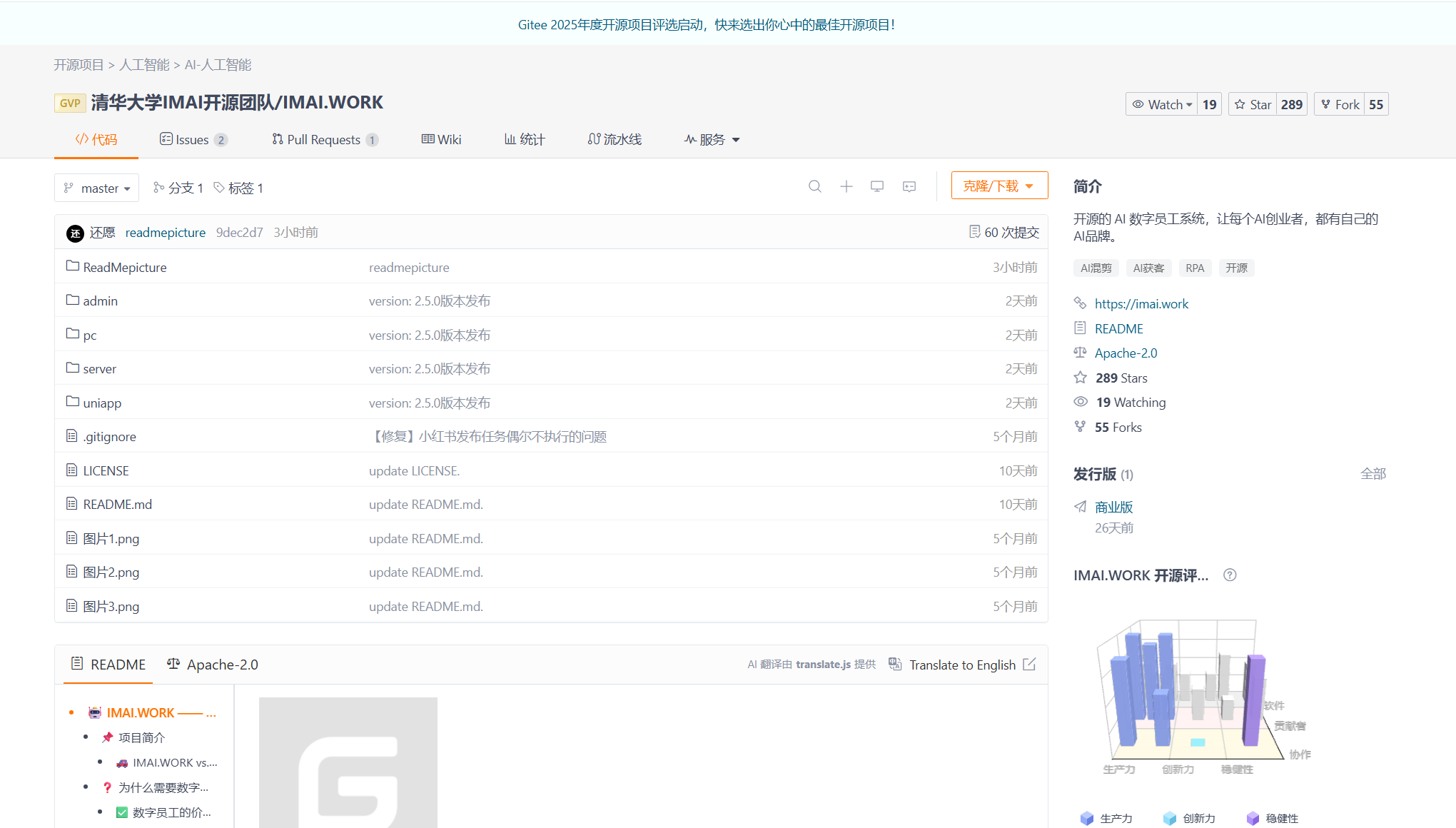The height and width of the screenshot is (828, 1456).
Task: Click the purple bar in 3D chart
Action: pyautogui.click(x=1253, y=700)
